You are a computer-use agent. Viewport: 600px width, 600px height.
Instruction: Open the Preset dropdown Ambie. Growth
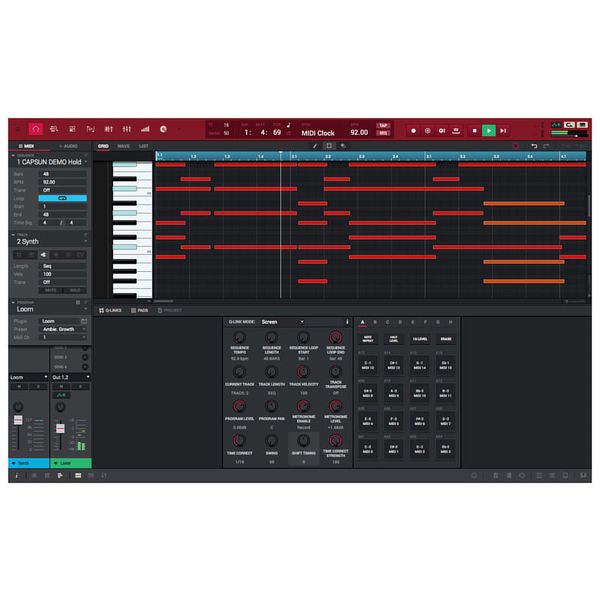63,329
